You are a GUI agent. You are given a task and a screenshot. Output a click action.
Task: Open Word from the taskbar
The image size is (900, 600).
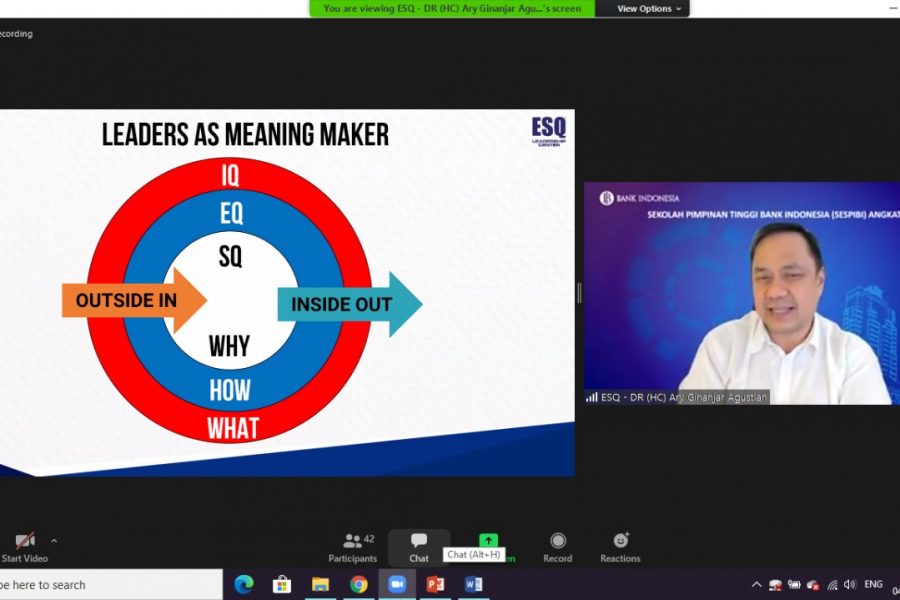[x=473, y=584]
